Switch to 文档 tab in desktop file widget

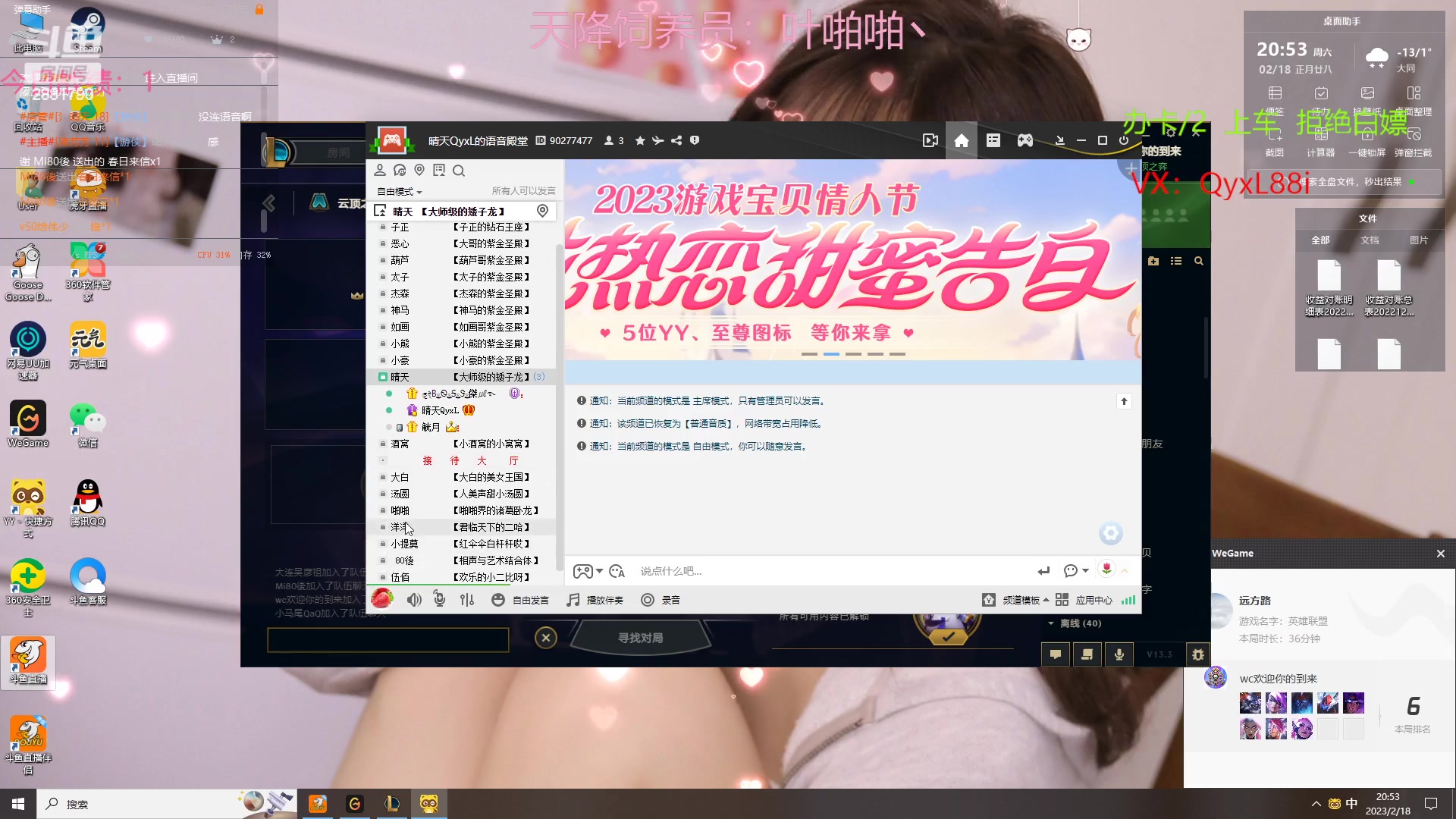click(x=1370, y=240)
